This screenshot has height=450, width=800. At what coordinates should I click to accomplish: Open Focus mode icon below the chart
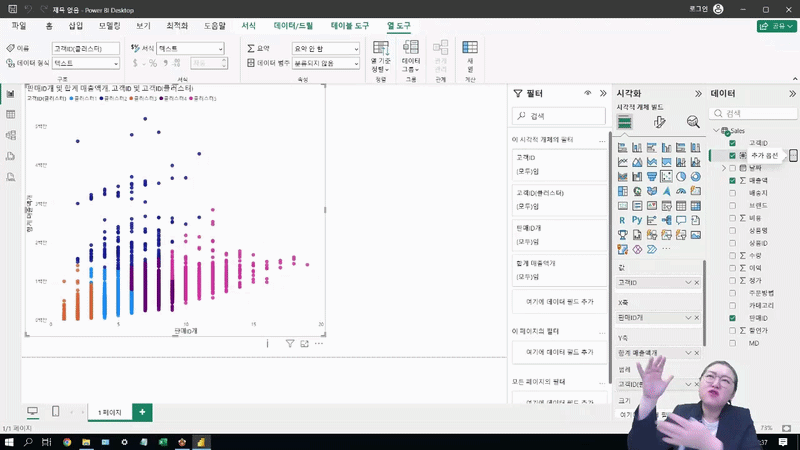tap(304, 343)
